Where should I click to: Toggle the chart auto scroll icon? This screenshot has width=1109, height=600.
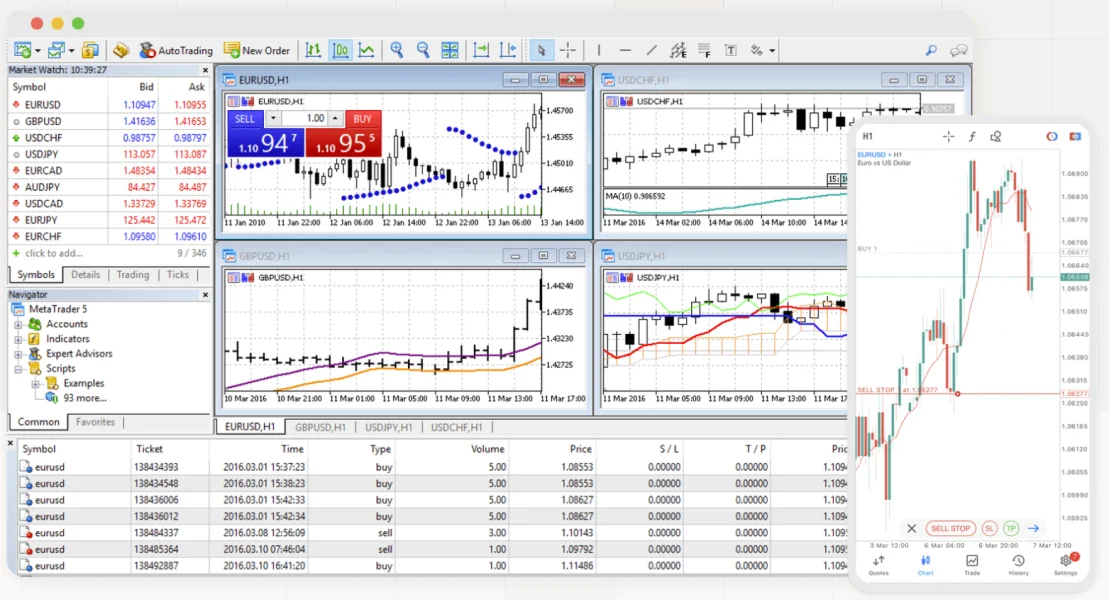481,50
